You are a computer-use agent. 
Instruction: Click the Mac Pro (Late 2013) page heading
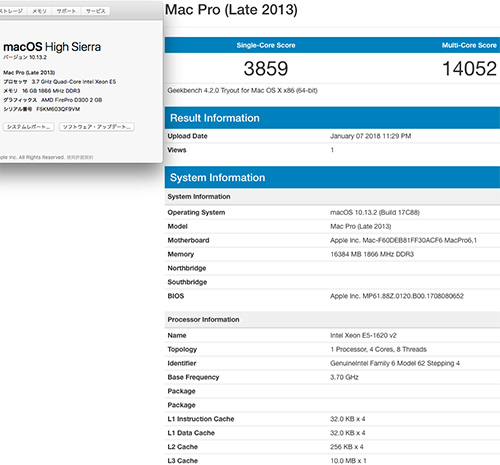(x=231, y=10)
